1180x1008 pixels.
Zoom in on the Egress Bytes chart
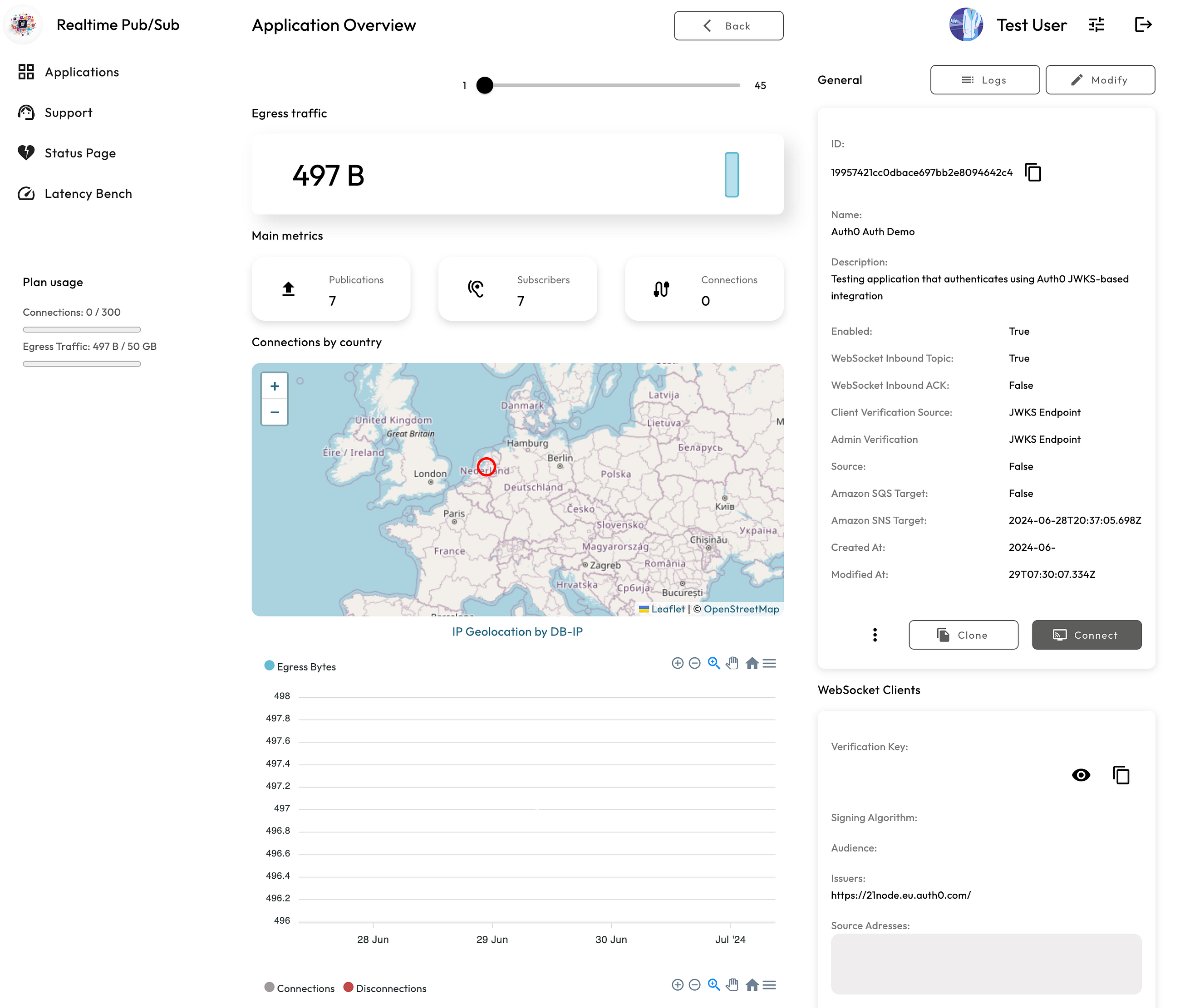click(677, 663)
